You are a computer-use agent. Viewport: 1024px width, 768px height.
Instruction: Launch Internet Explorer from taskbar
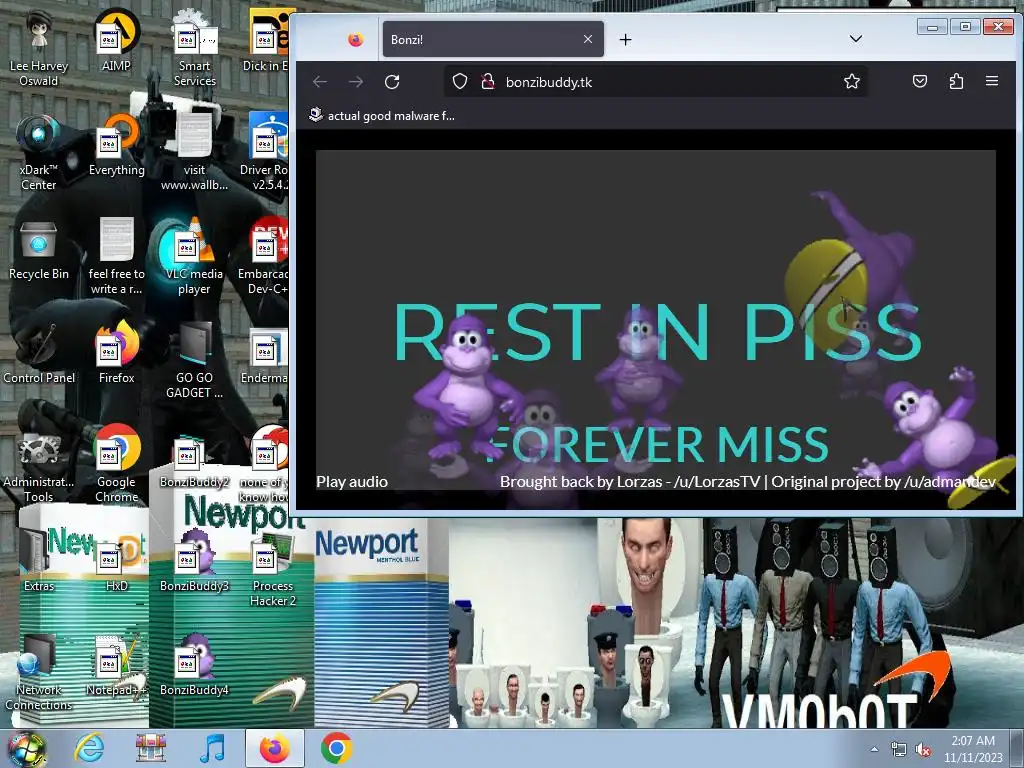tap(89, 748)
